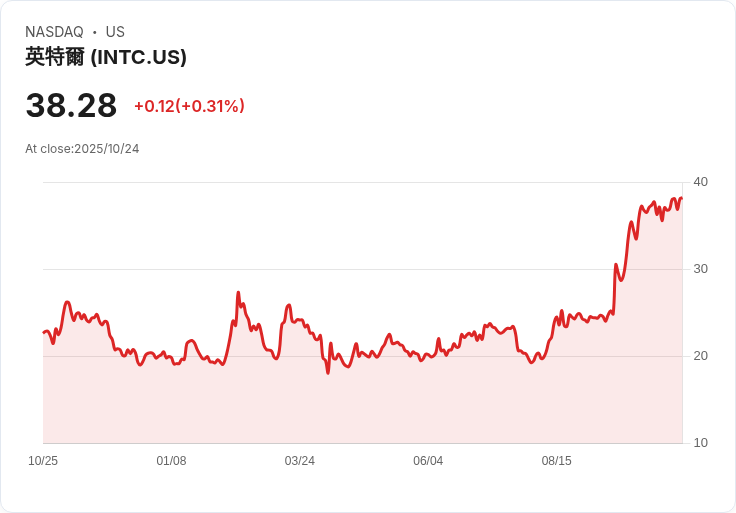
Task: Click the 40 y-axis label
Action: pos(700,181)
